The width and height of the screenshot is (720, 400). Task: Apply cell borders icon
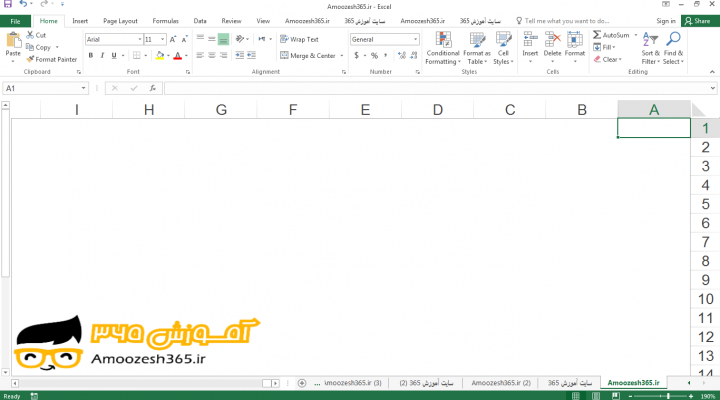pyautogui.click(x=136, y=56)
